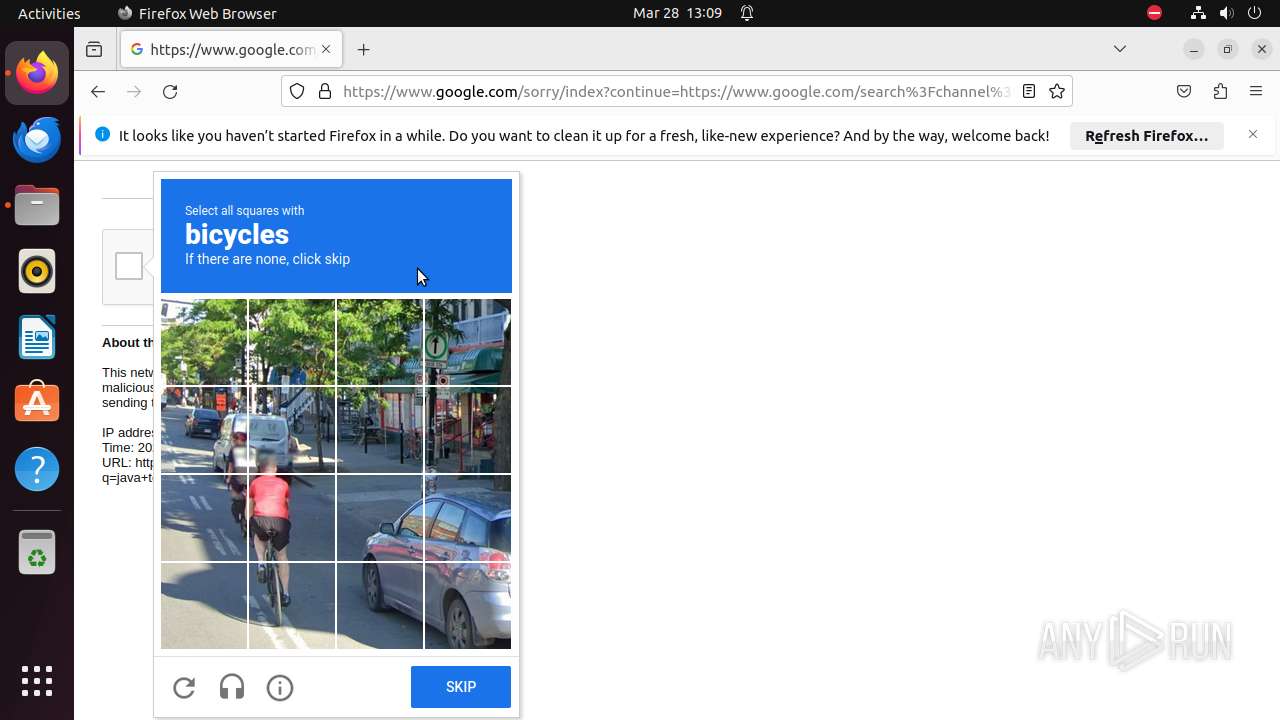Image resolution: width=1280 pixels, height=720 pixels.
Task: Click the red do-not-disturb indicator icon
Action: click(x=1154, y=13)
